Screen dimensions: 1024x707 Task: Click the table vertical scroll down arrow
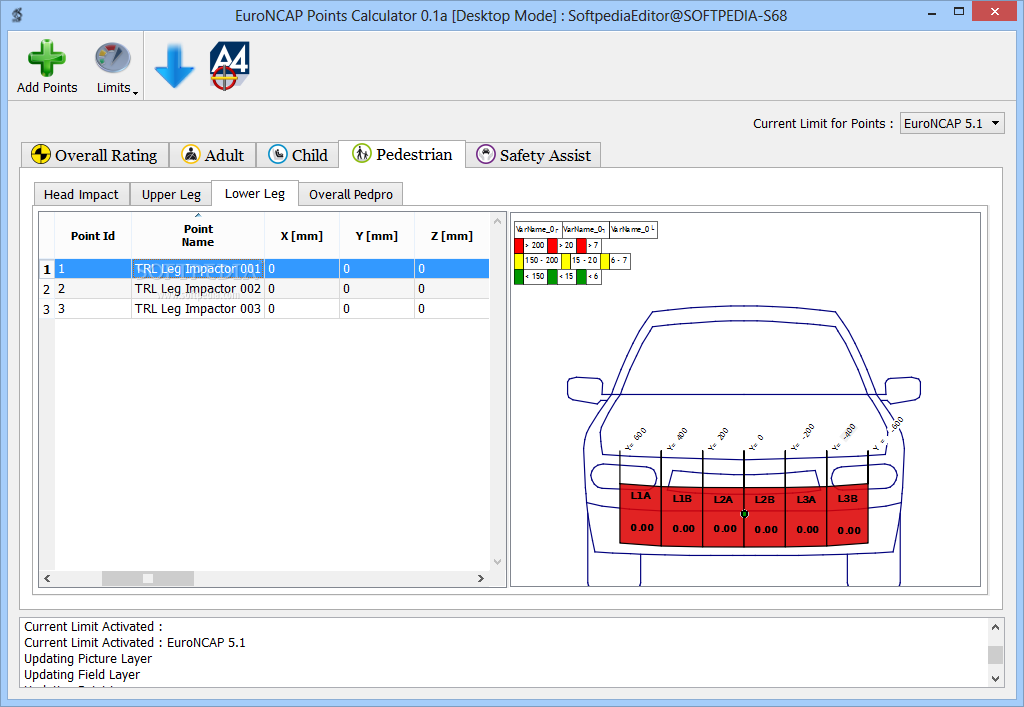(498, 561)
